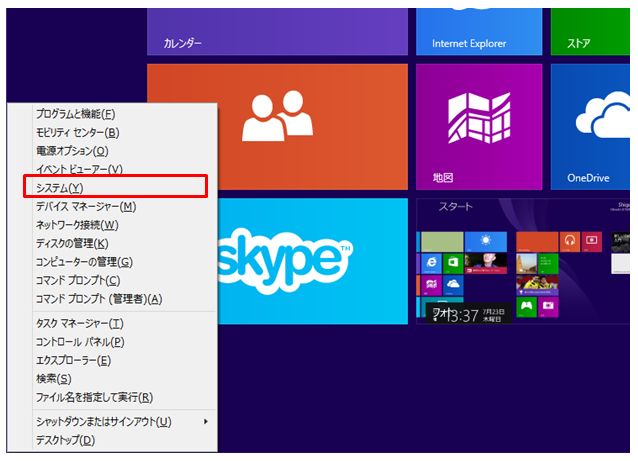Image resolution: width=638 pixels, height=461 pixels.
Task: Open ネットワーク接続(W)
Action: coord(77,225)
